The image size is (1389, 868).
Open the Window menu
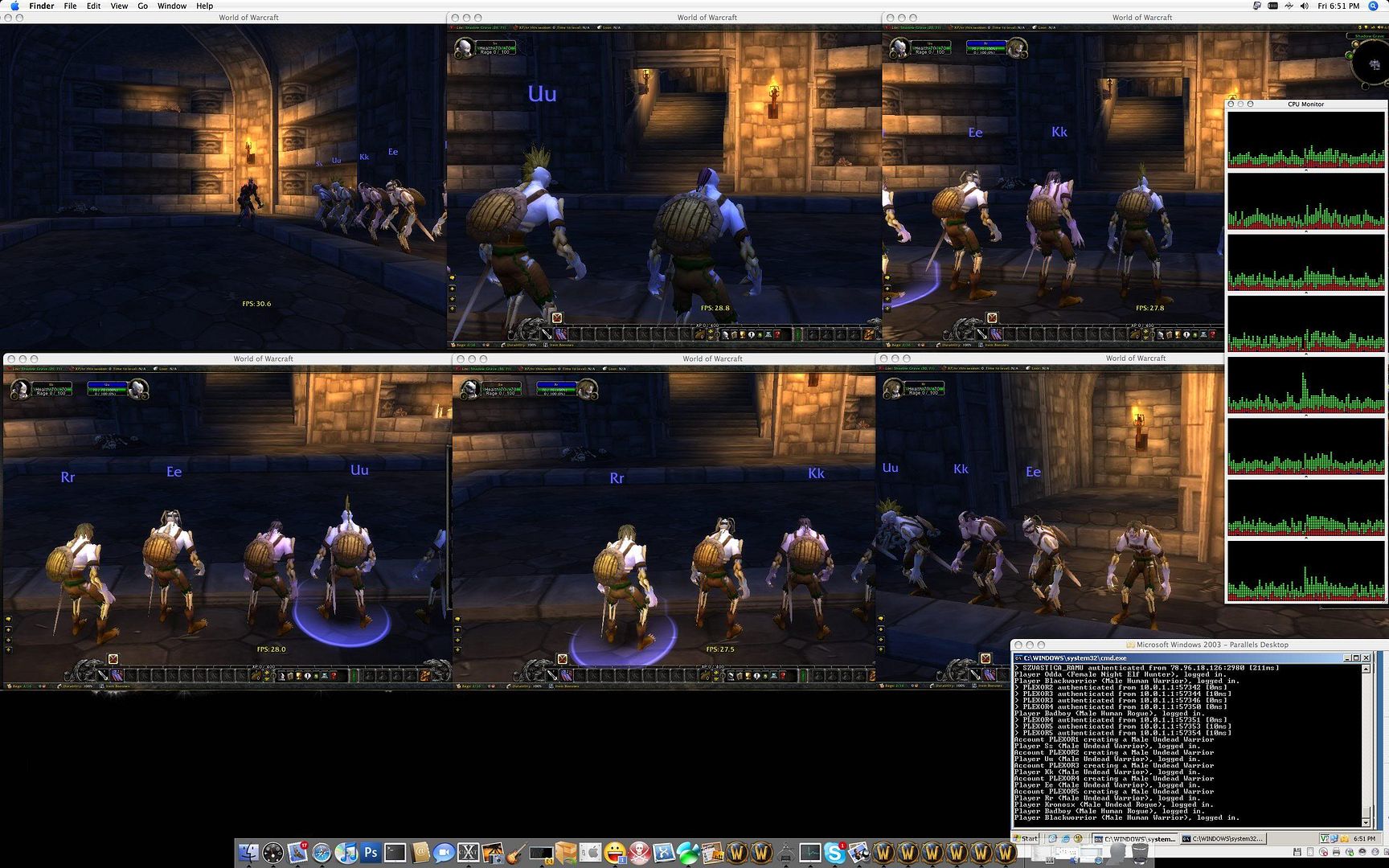[172, 6]
